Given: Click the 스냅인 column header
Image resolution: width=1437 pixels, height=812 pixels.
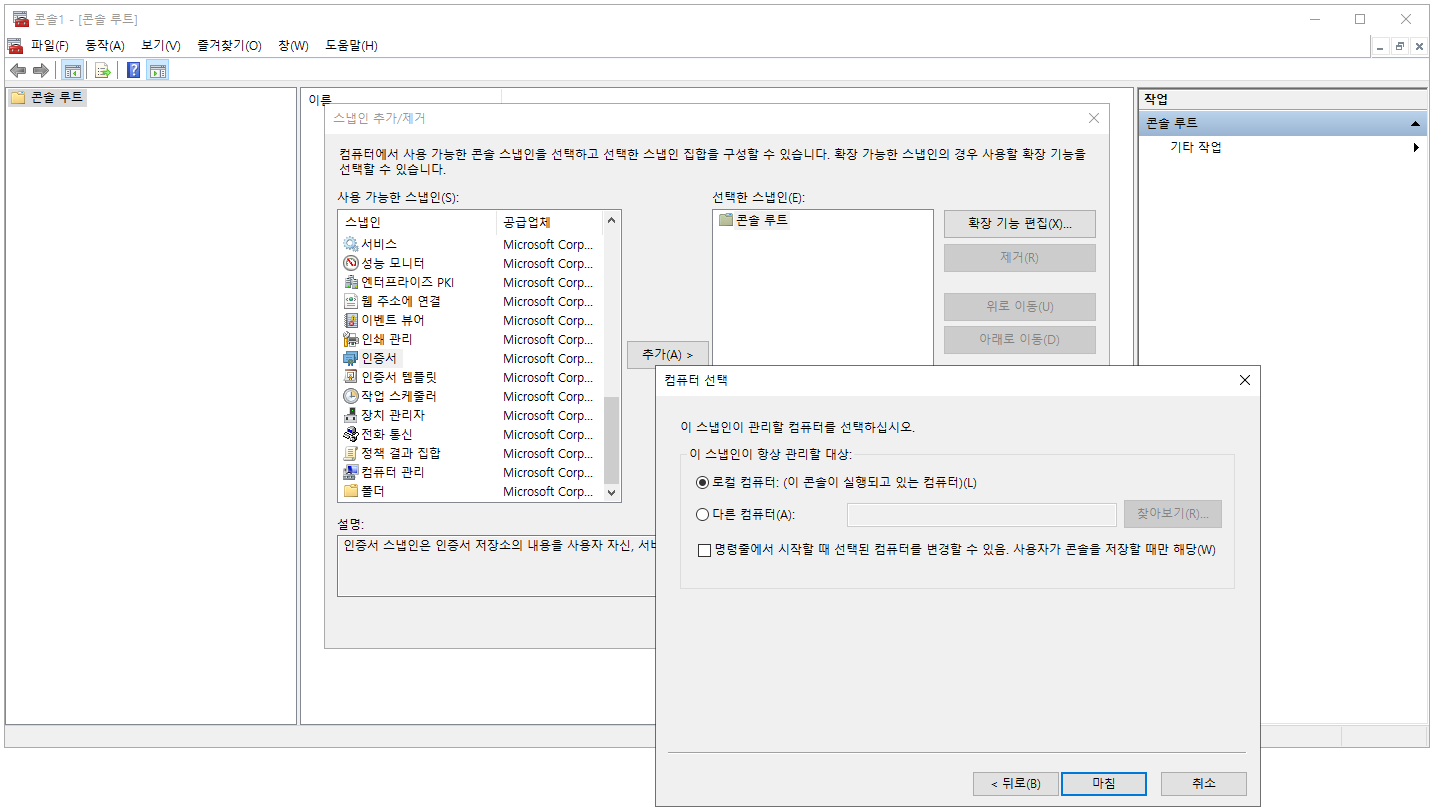Looking at the screenshot, I should [x=417, y=222].
